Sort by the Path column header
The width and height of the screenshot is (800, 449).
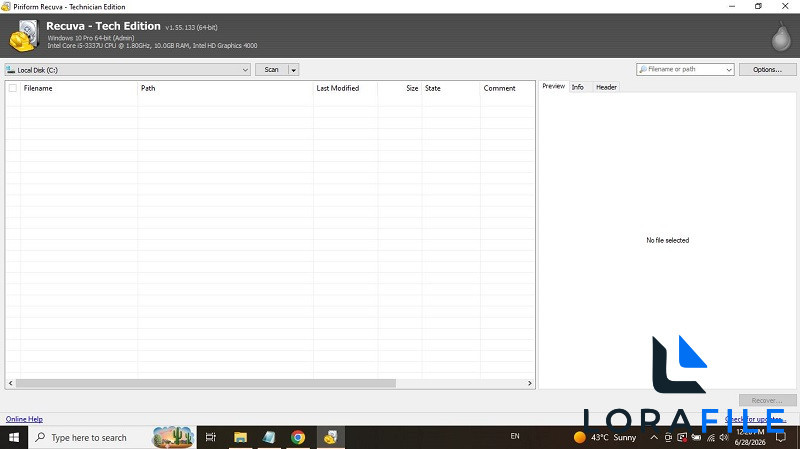point(225,88)
